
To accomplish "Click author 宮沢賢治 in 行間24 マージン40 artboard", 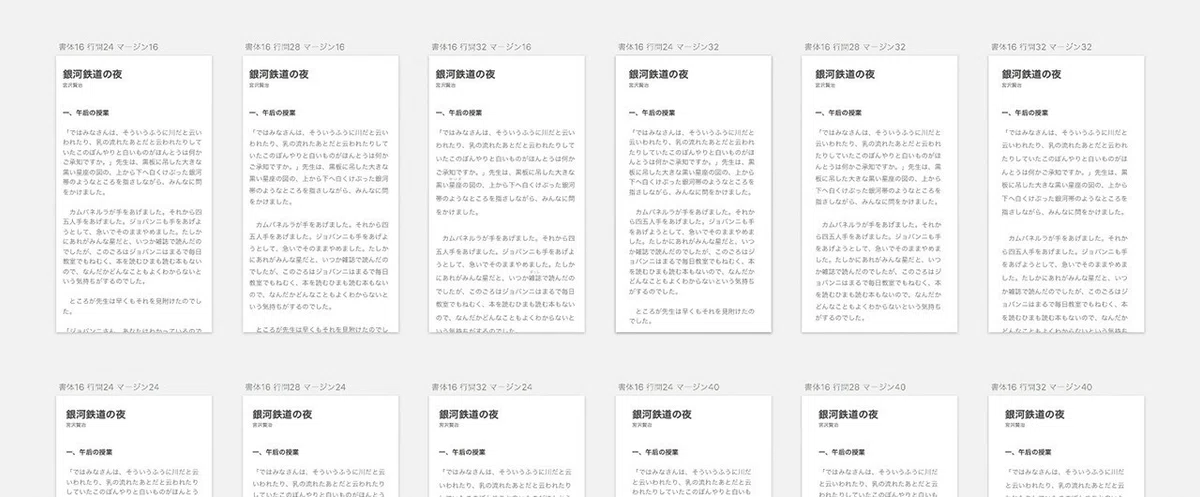I will pos(642,426).
